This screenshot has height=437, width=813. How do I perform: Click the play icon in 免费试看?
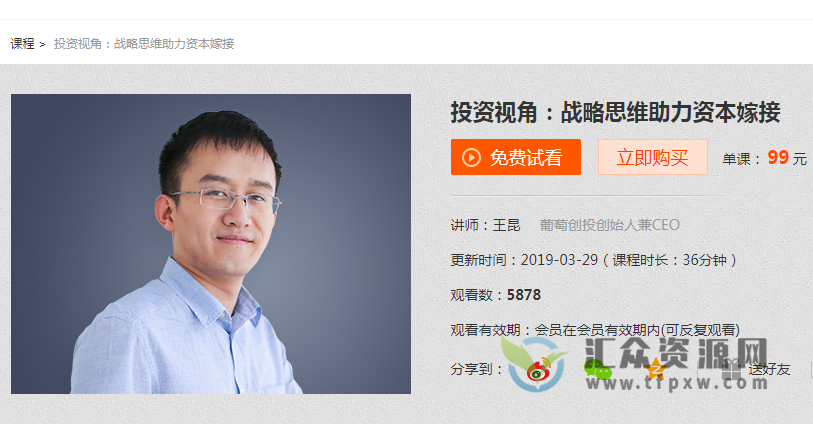pyautogui.click(x=471, y=157)
